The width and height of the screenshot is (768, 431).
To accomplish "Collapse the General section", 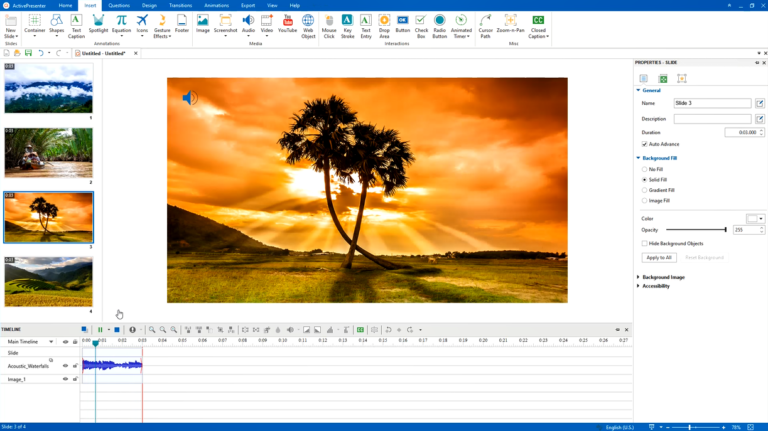I will pyautogui.click(x=638, y=90).
